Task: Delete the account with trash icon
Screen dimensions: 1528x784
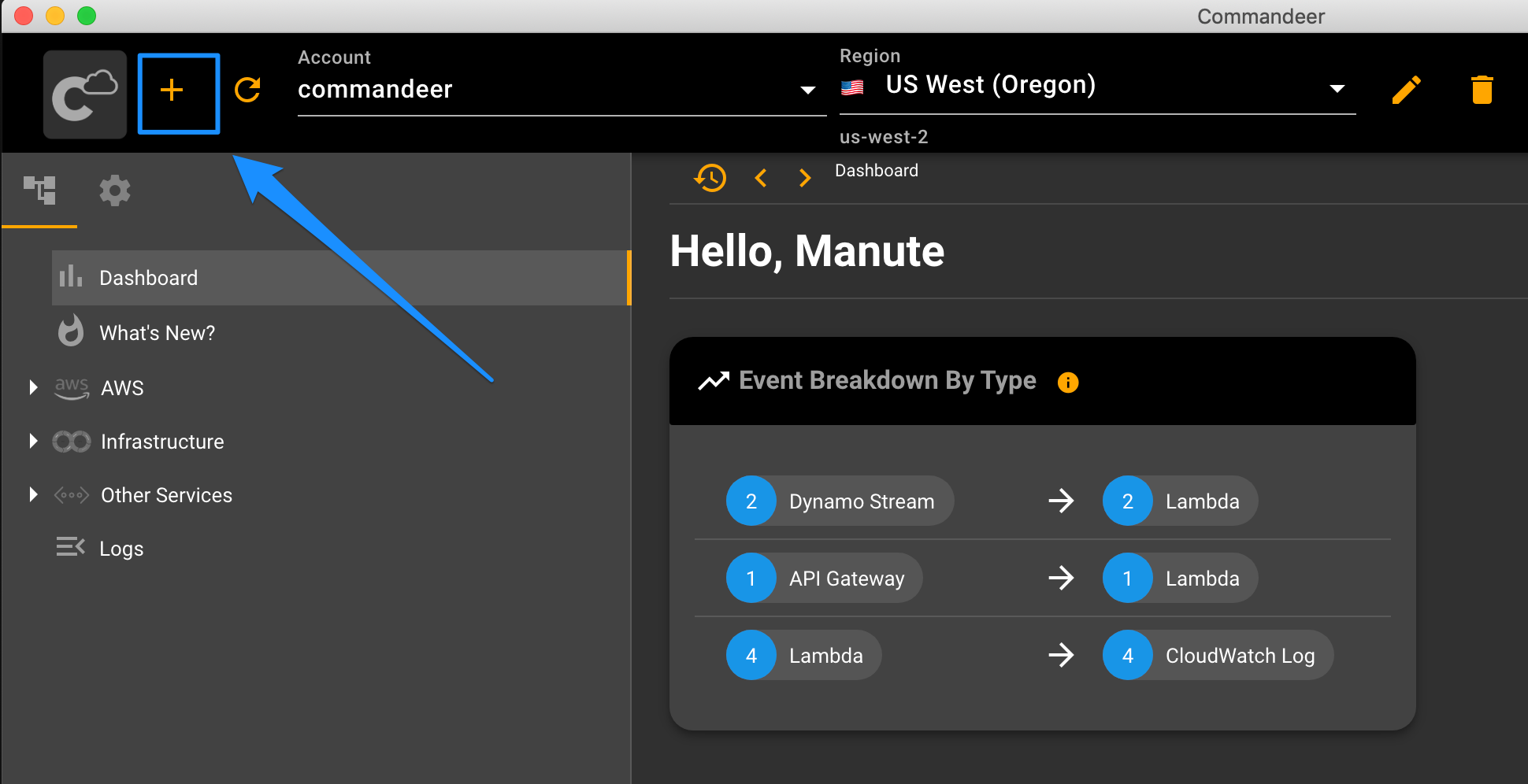Action: tap(1482, 90)
